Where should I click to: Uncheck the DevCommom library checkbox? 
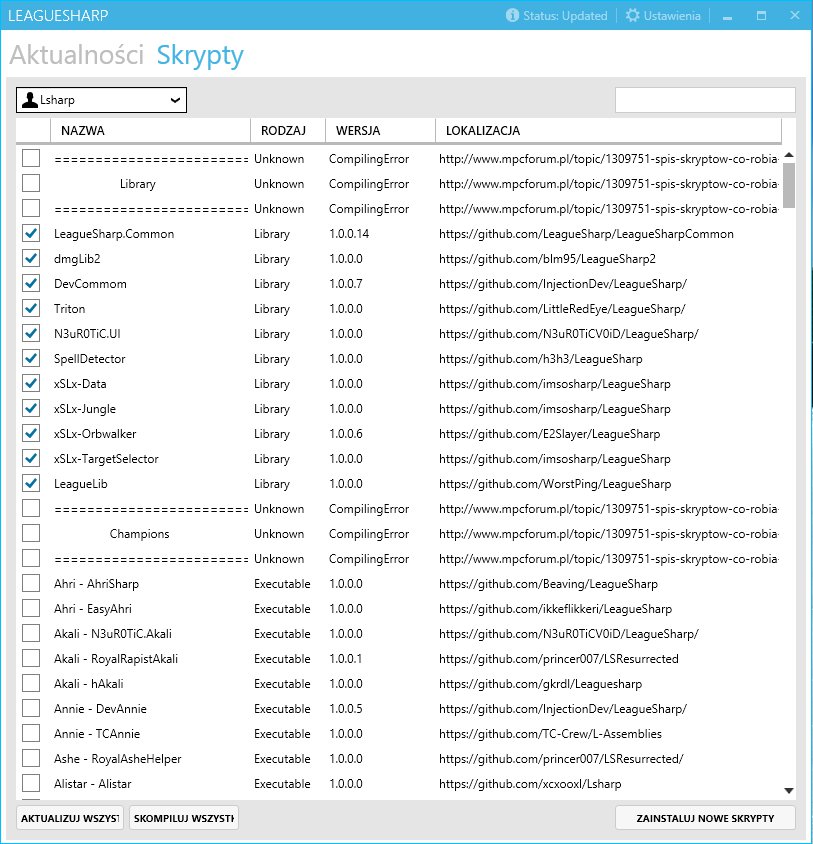(31, 284)
